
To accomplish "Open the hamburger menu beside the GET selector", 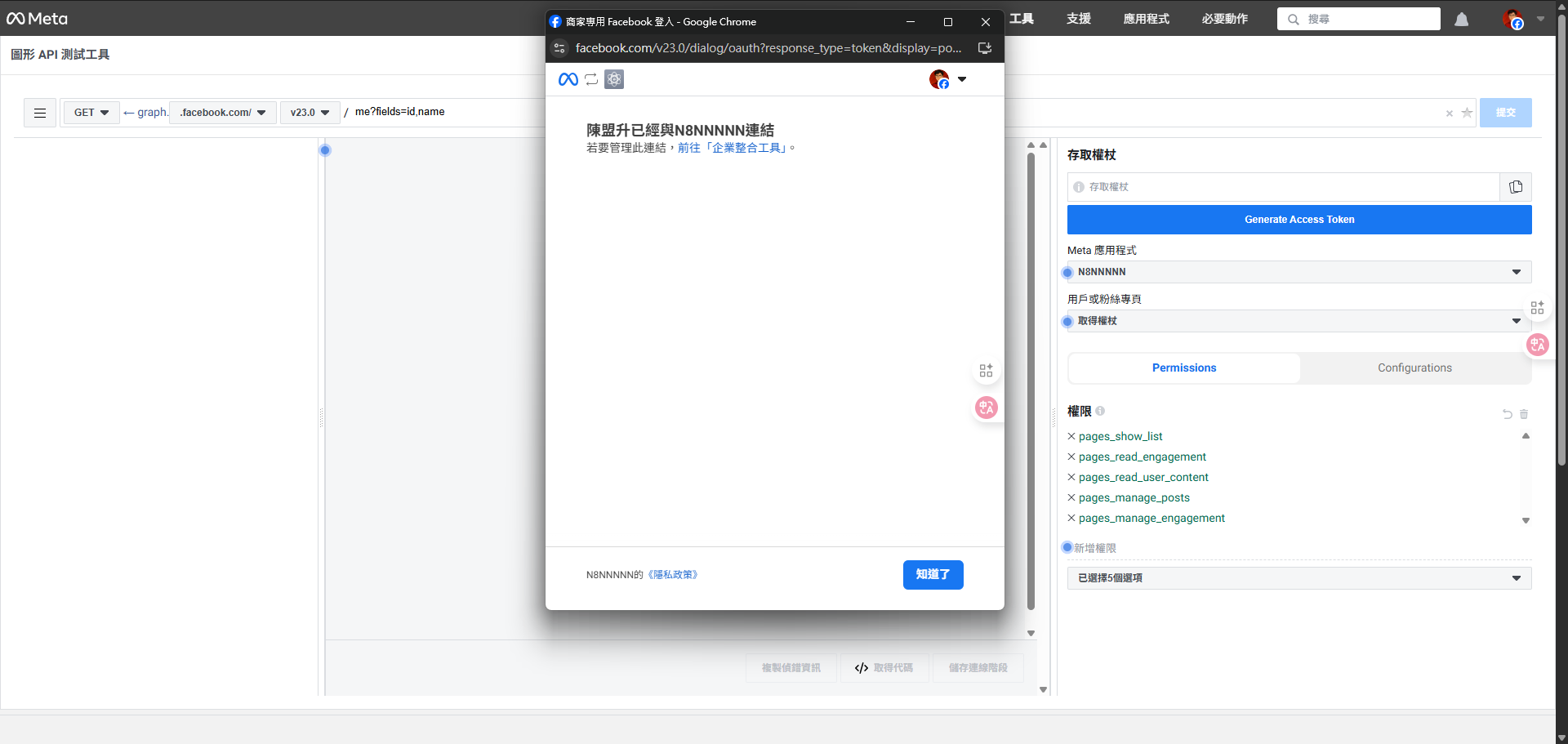I will coord(39,113).
